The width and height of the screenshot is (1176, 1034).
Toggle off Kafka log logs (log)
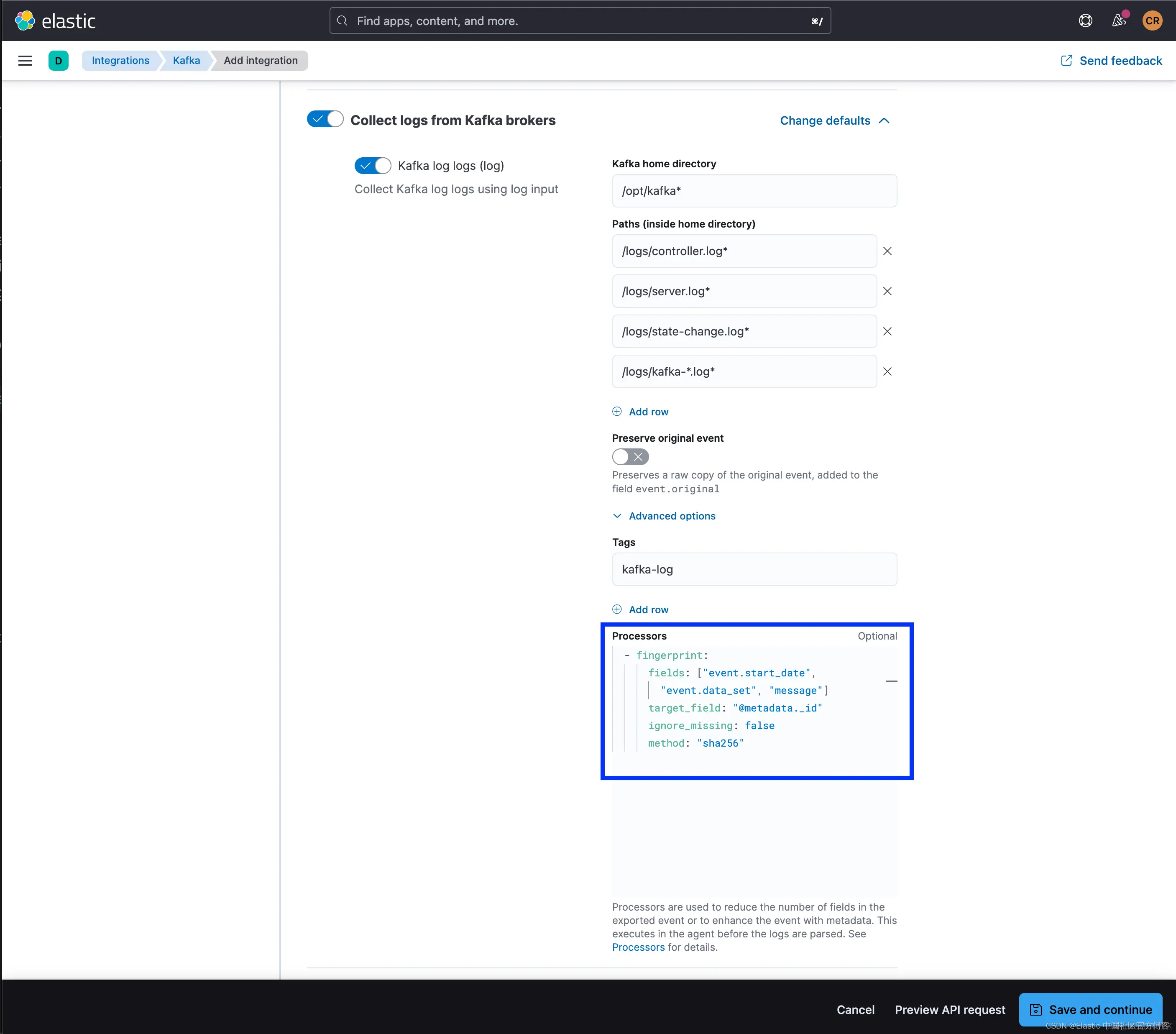click(372, 166)
